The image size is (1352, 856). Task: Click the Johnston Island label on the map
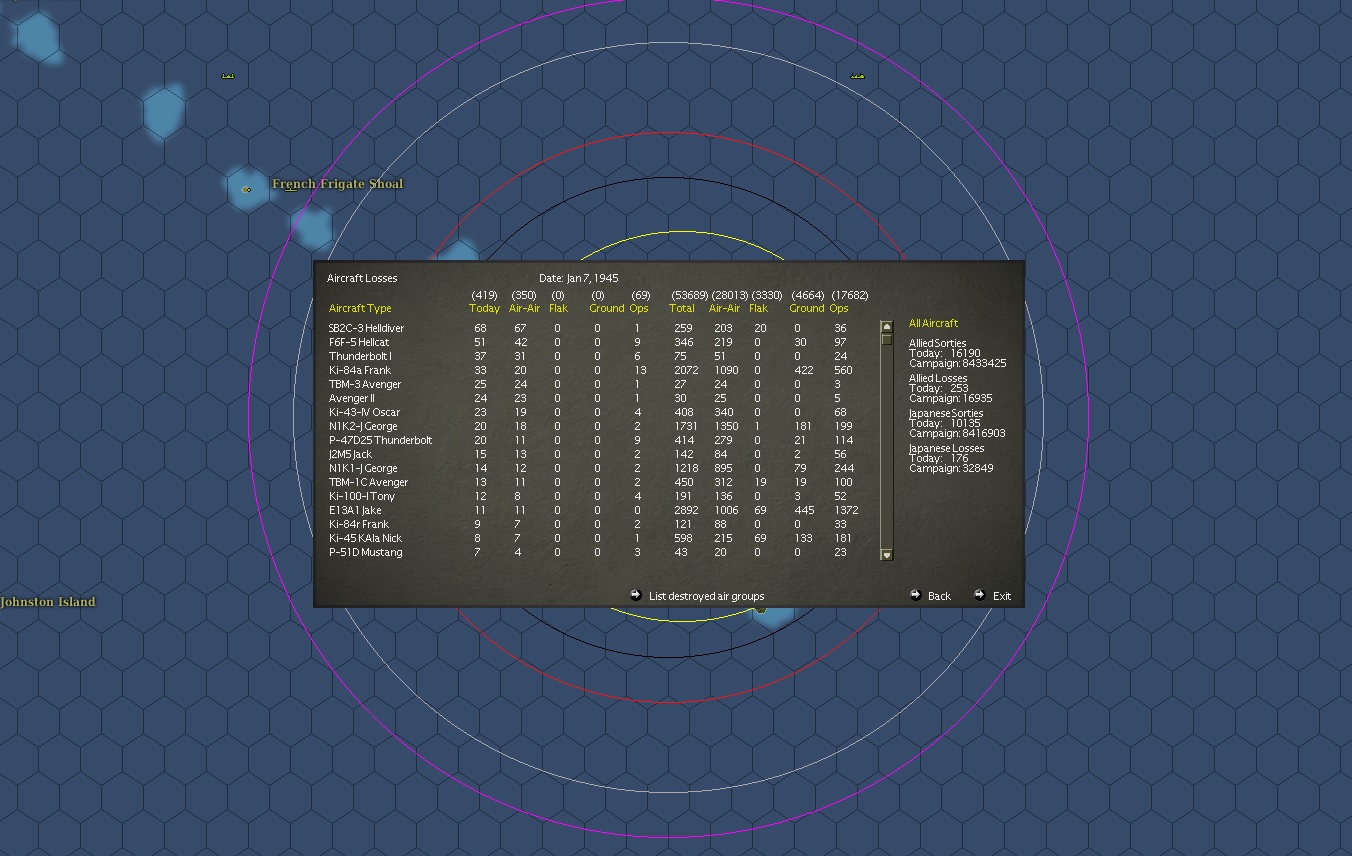(x=50, y=601)
